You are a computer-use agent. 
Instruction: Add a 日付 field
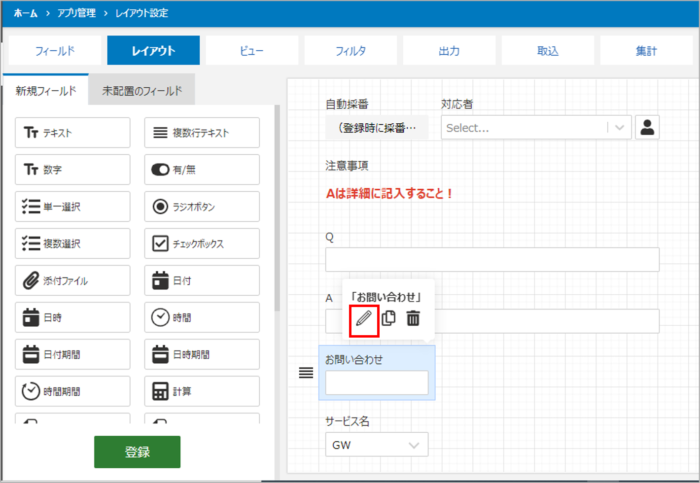[x=202, y=281]
